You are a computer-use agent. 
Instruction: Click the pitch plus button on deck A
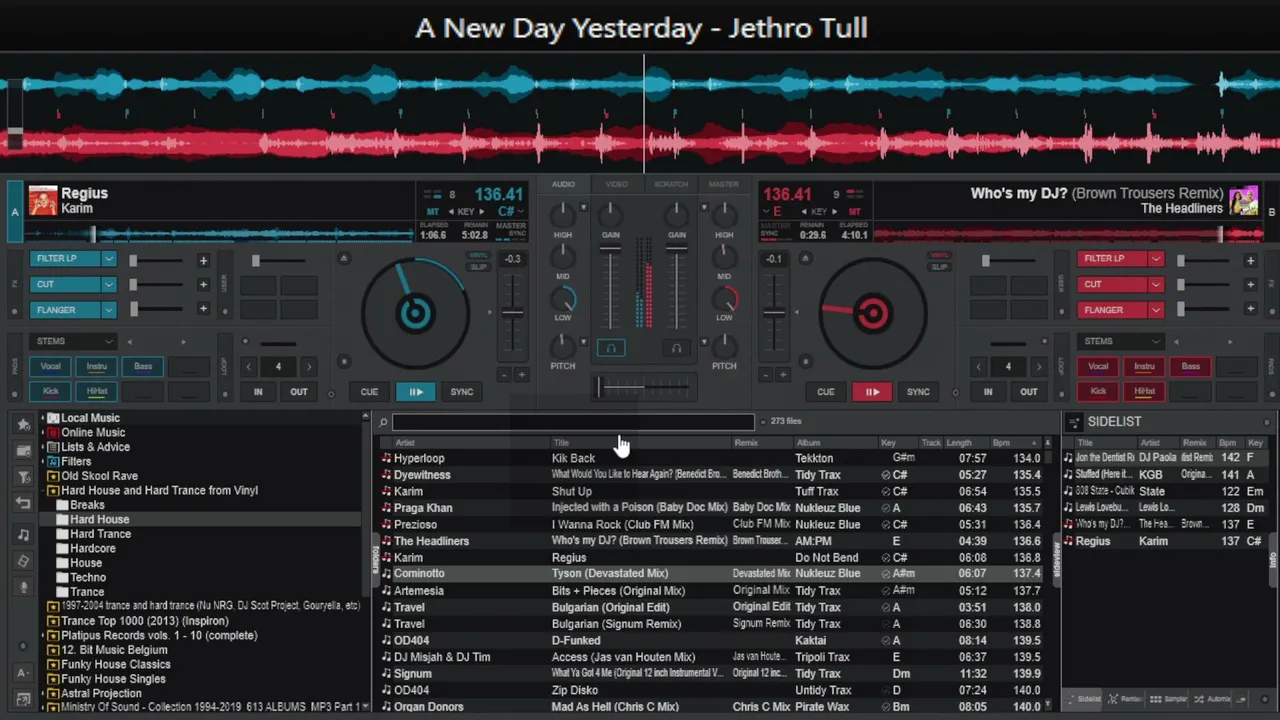coord(520,375)
